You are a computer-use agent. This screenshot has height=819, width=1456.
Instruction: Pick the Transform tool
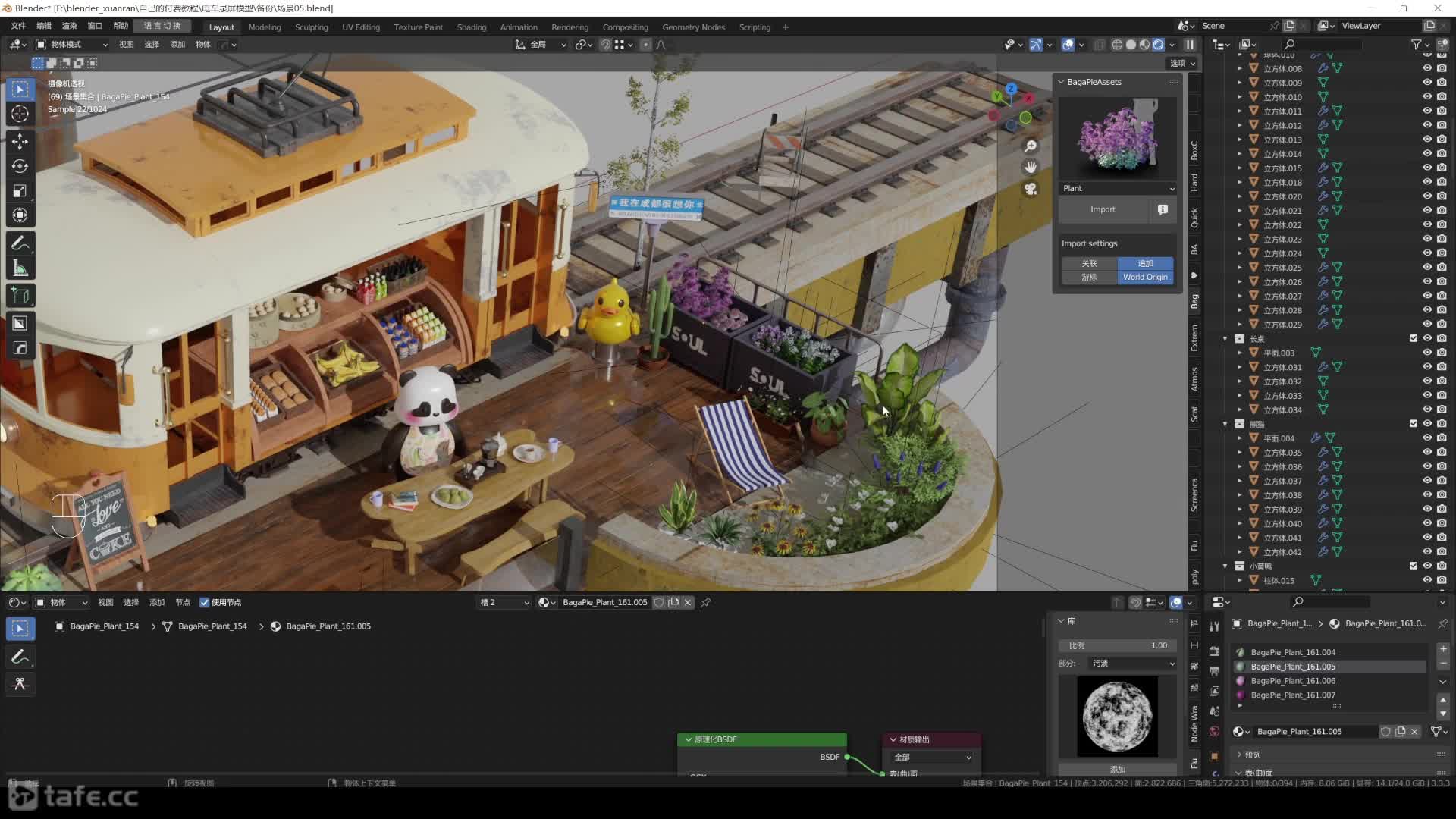[20, 215]
